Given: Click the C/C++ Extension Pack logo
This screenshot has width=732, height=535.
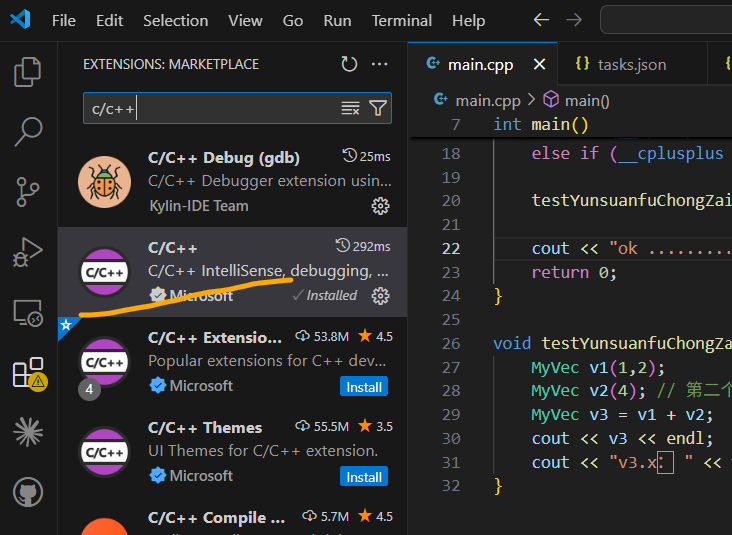Looking at the screenshot, I should click(x=105, y=362).
